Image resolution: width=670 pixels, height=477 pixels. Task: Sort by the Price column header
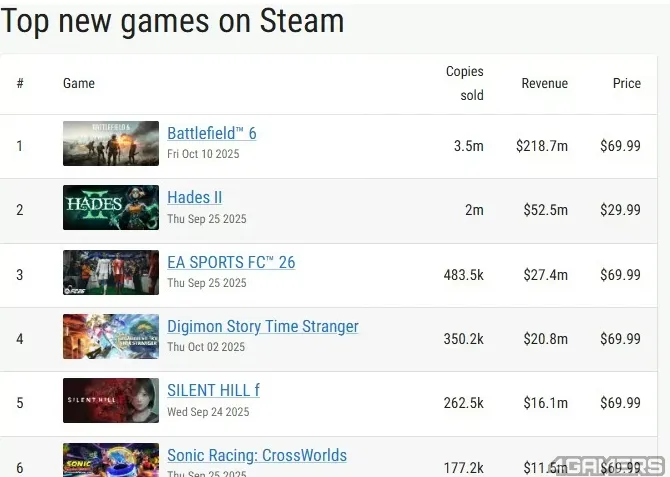626,84
